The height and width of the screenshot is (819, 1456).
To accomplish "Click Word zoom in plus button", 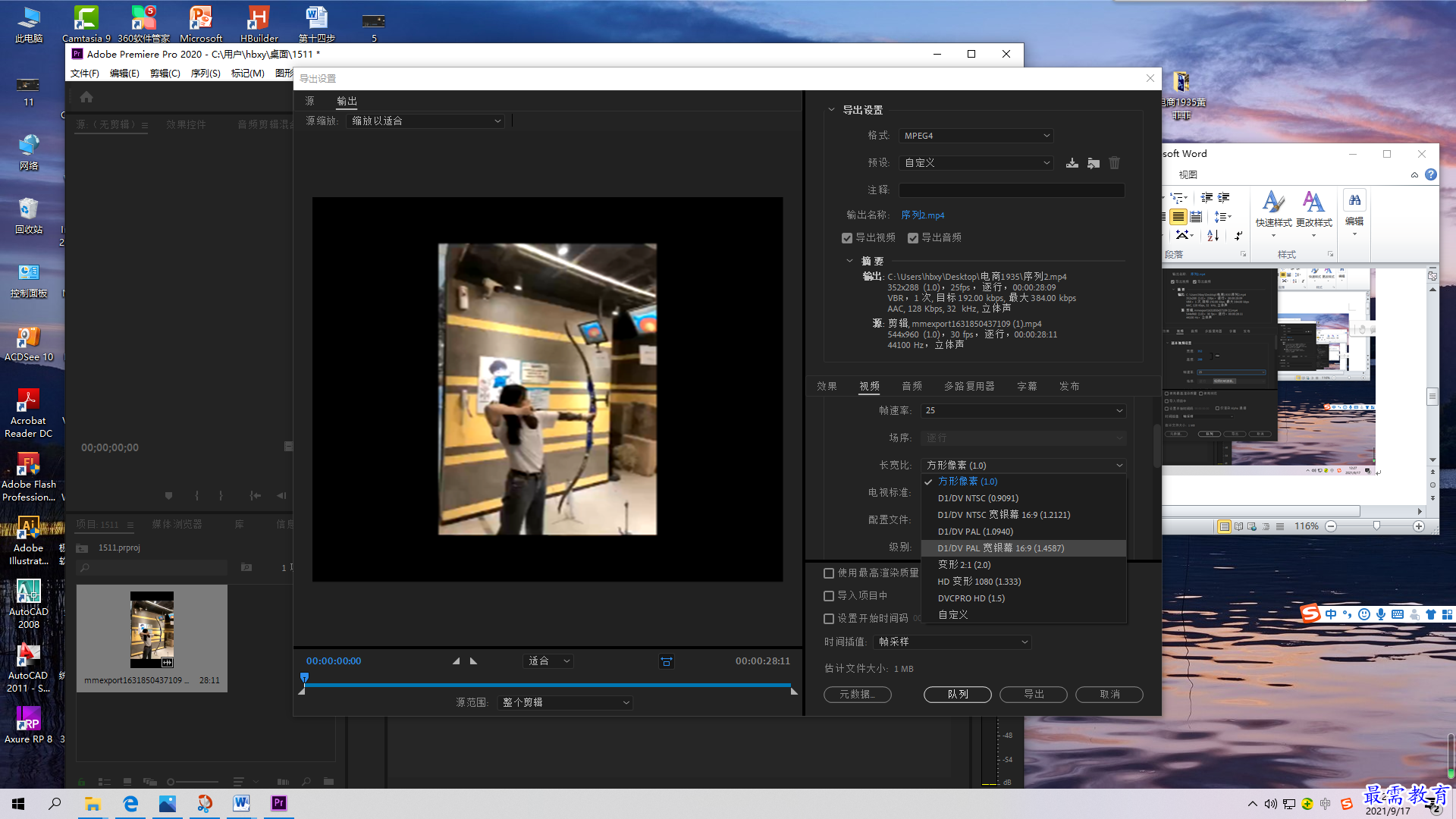I will (1419, 526).
